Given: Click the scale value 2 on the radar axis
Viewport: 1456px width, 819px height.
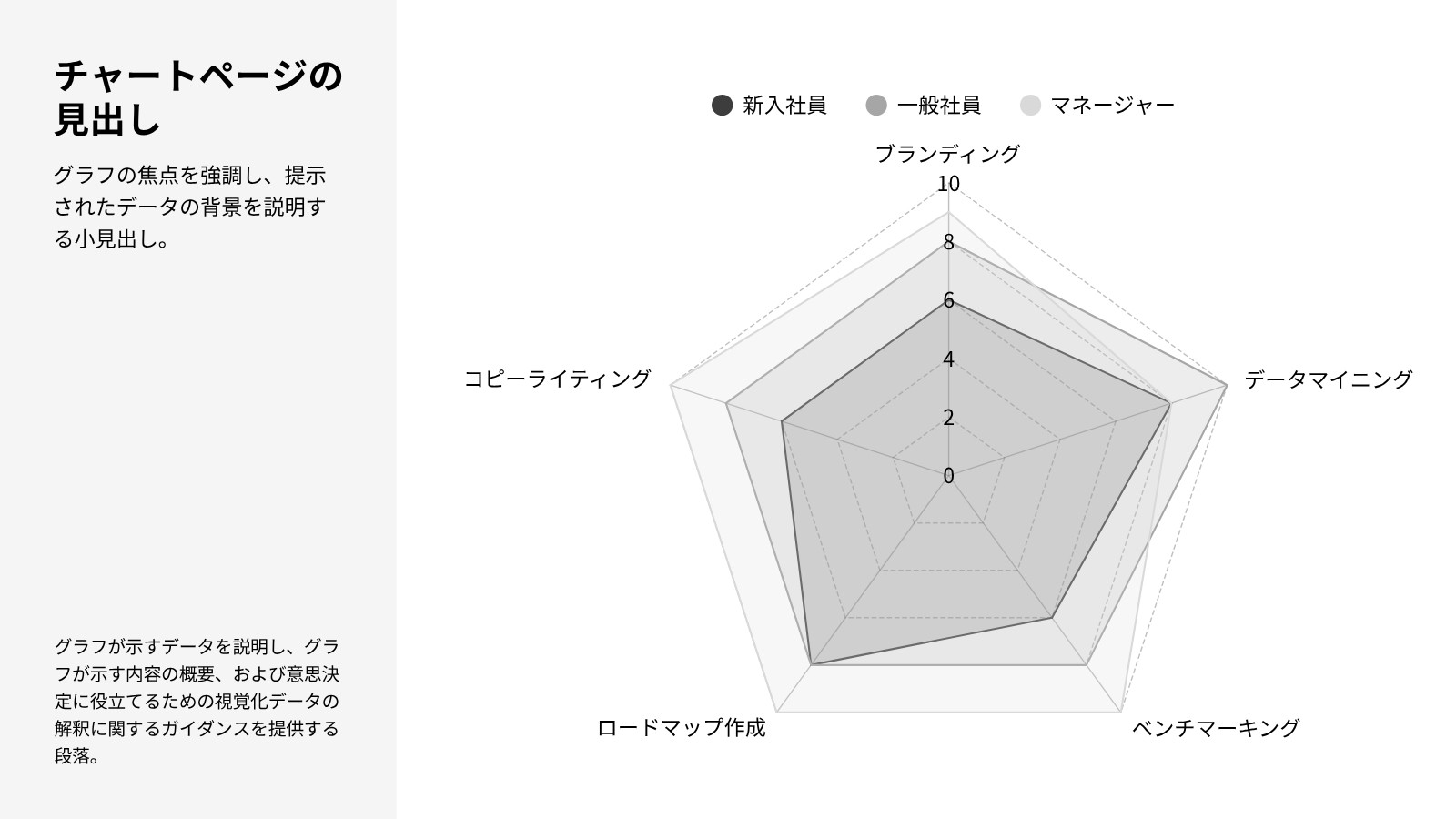Looking at the screenshot, I should pos(948,417).
